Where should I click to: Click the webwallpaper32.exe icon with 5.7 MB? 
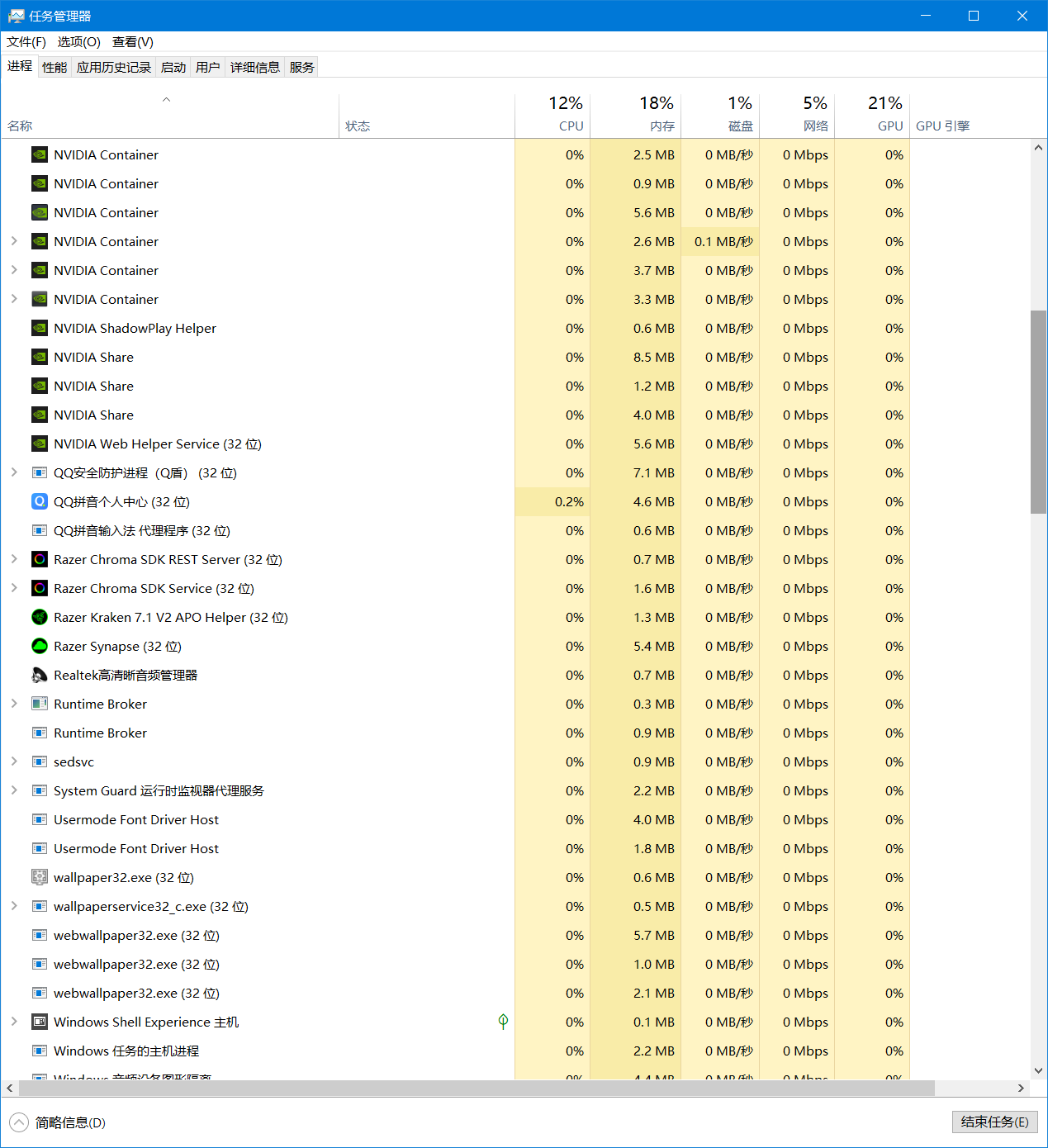(40, 935)
